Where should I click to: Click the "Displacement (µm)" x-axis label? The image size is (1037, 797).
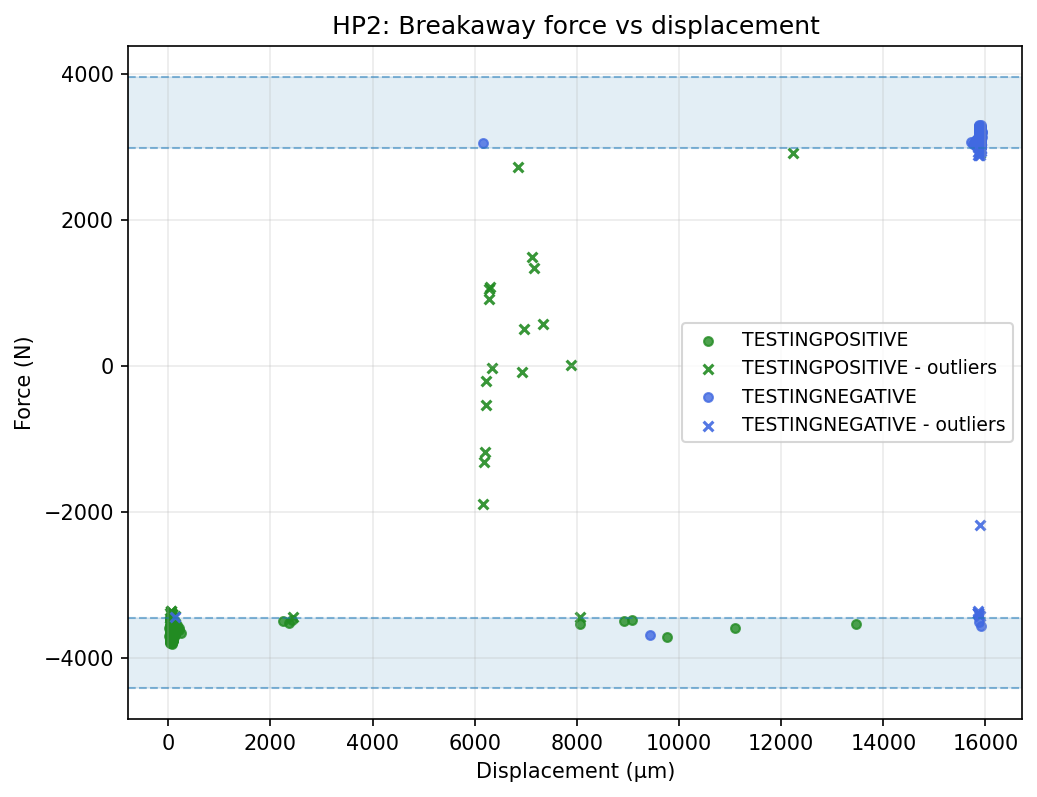pyautogui.click(x=575, y=771)
